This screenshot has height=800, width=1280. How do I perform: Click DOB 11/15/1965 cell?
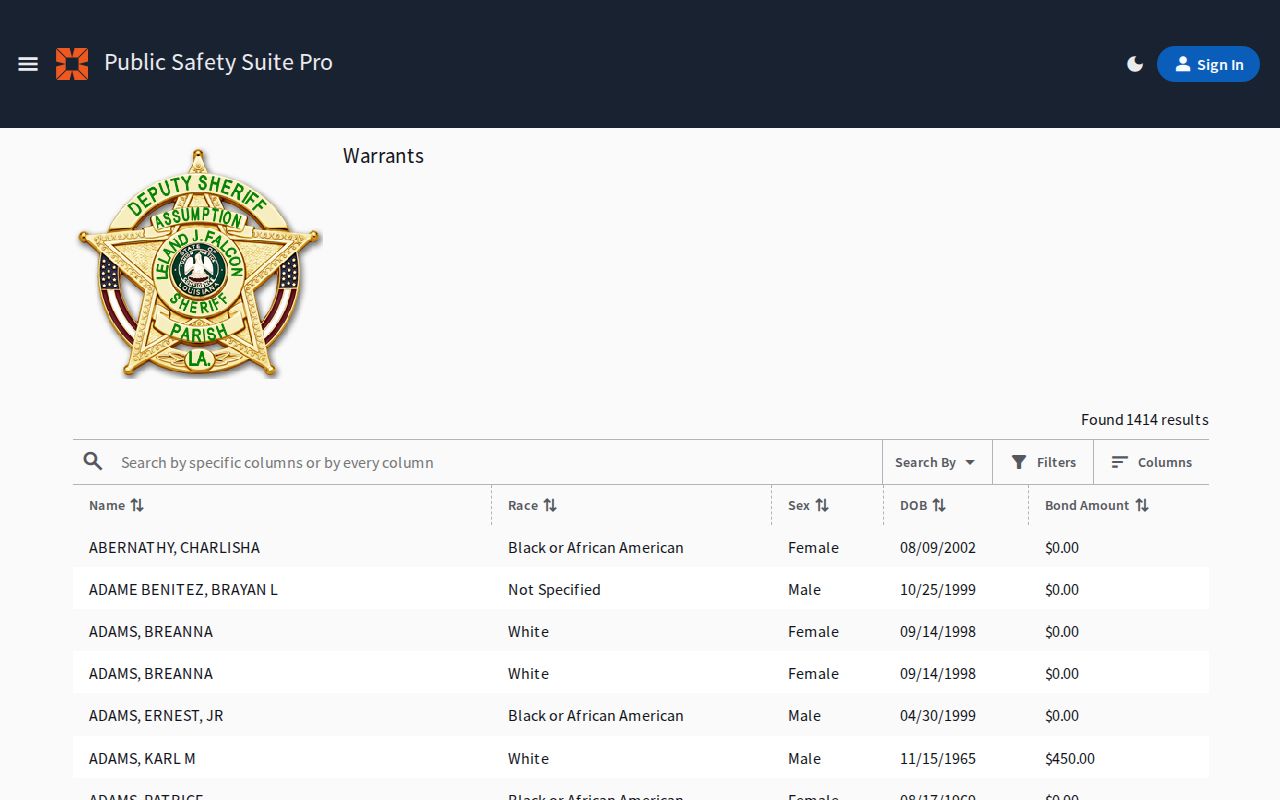[x=938, y=758]
